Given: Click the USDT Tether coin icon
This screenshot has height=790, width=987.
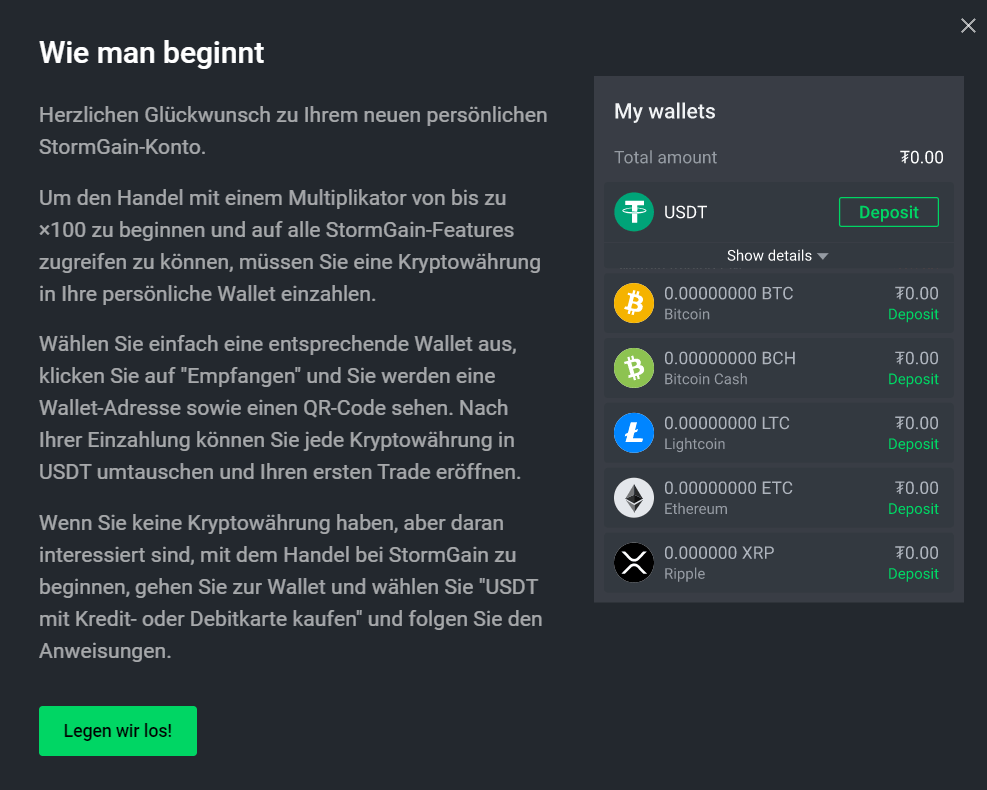Looking at the screenshot, I should [x=634, y=212].
